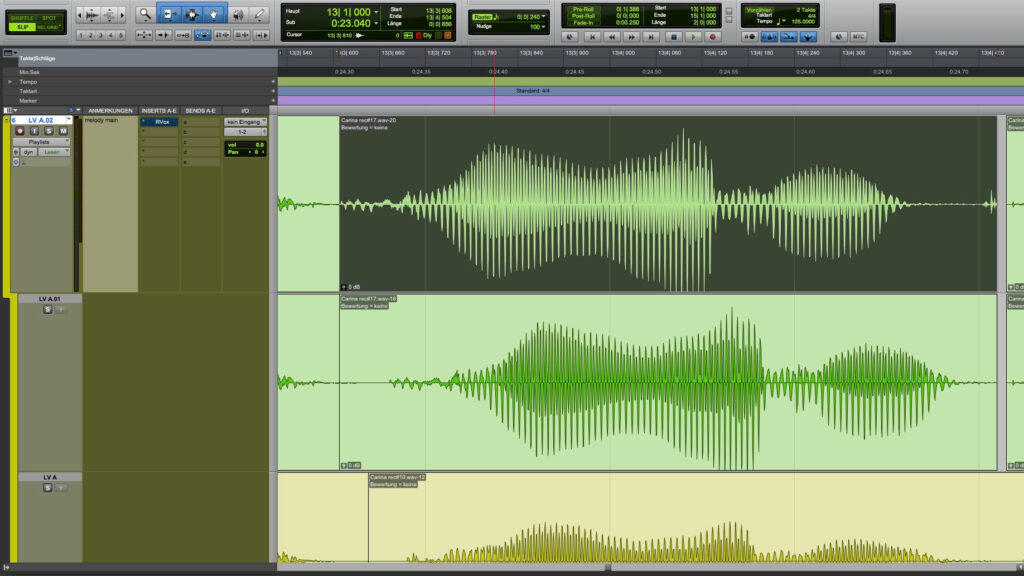Viewport: 1024px width, 576px height.
Task: Click the Return to Zero transport button
Action: pos(592,37)
